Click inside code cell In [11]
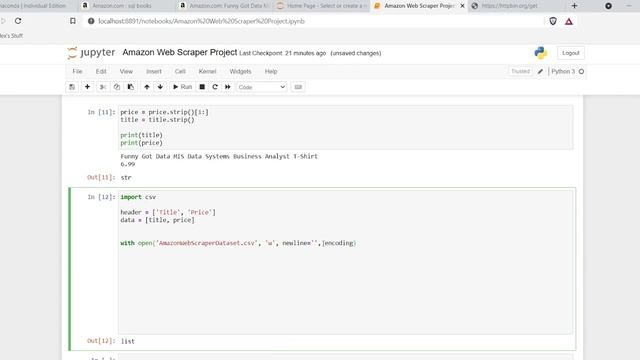 coord(345,127)
